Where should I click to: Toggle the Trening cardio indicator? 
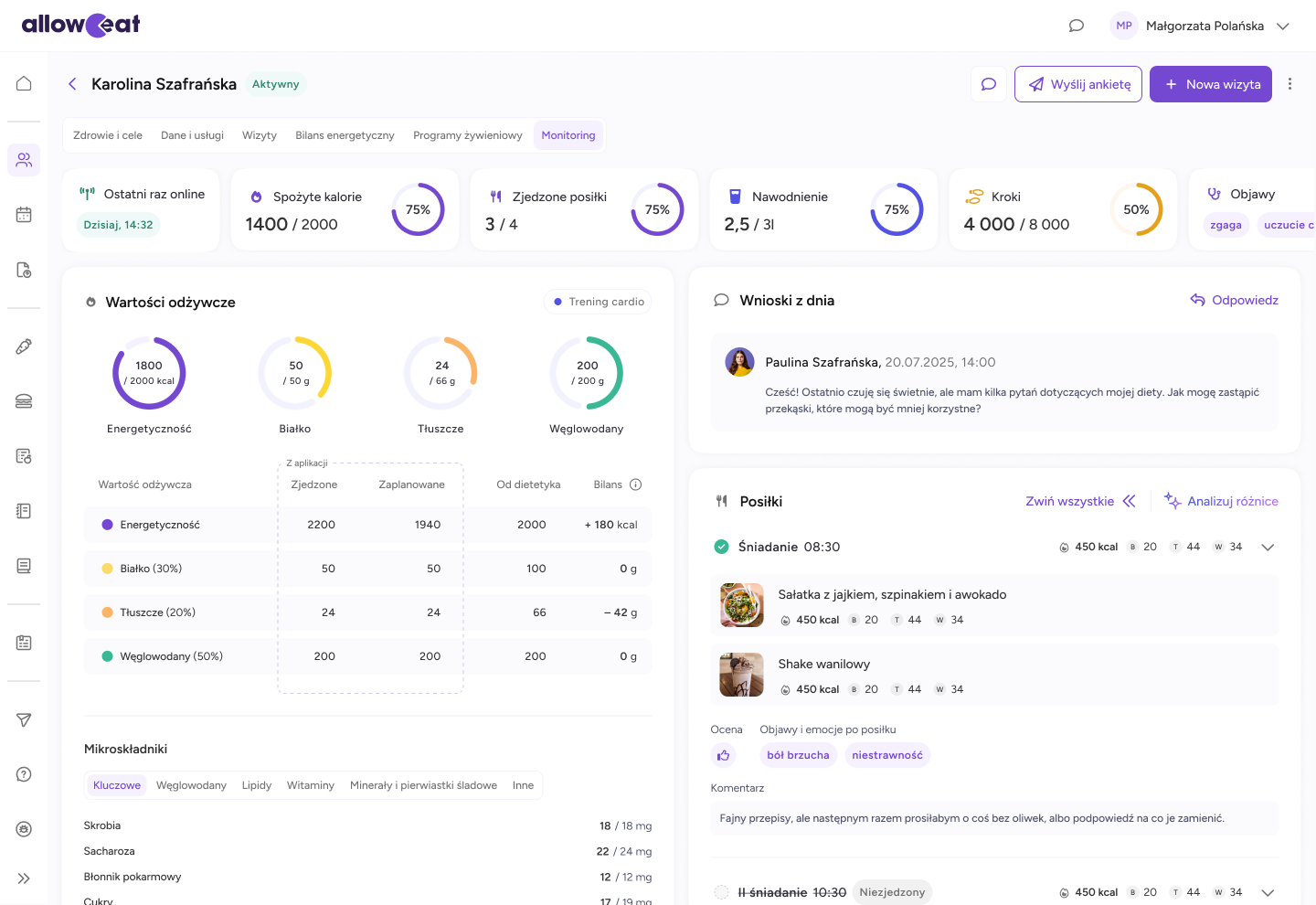598,302
